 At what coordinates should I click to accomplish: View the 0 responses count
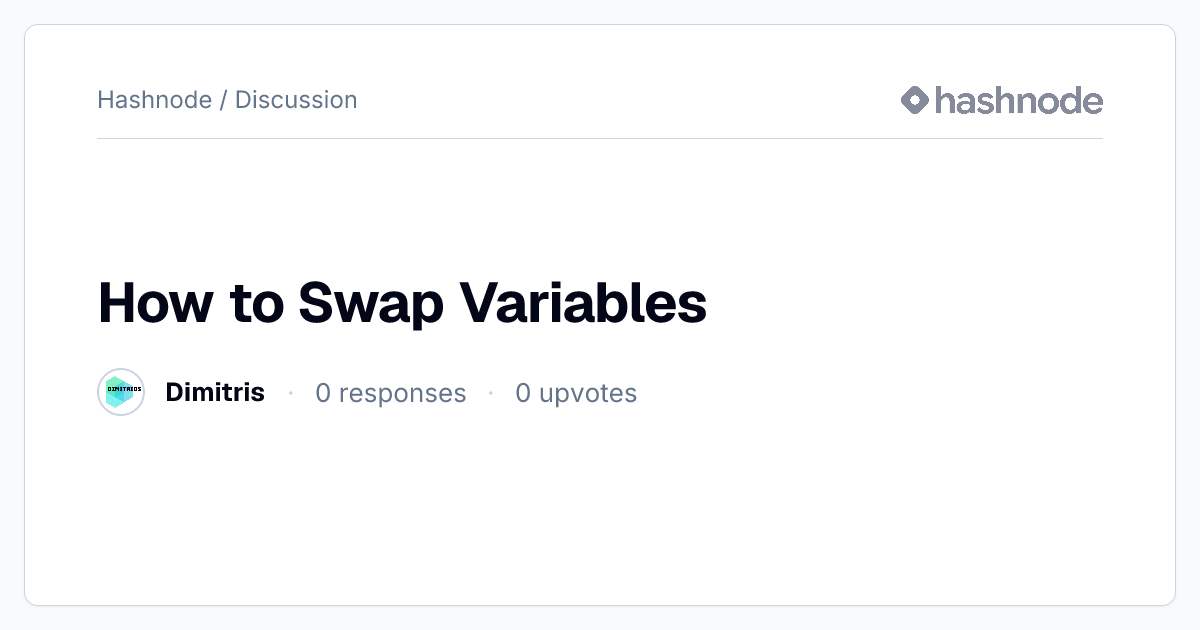pyautogui.click(x=391, y=393)
